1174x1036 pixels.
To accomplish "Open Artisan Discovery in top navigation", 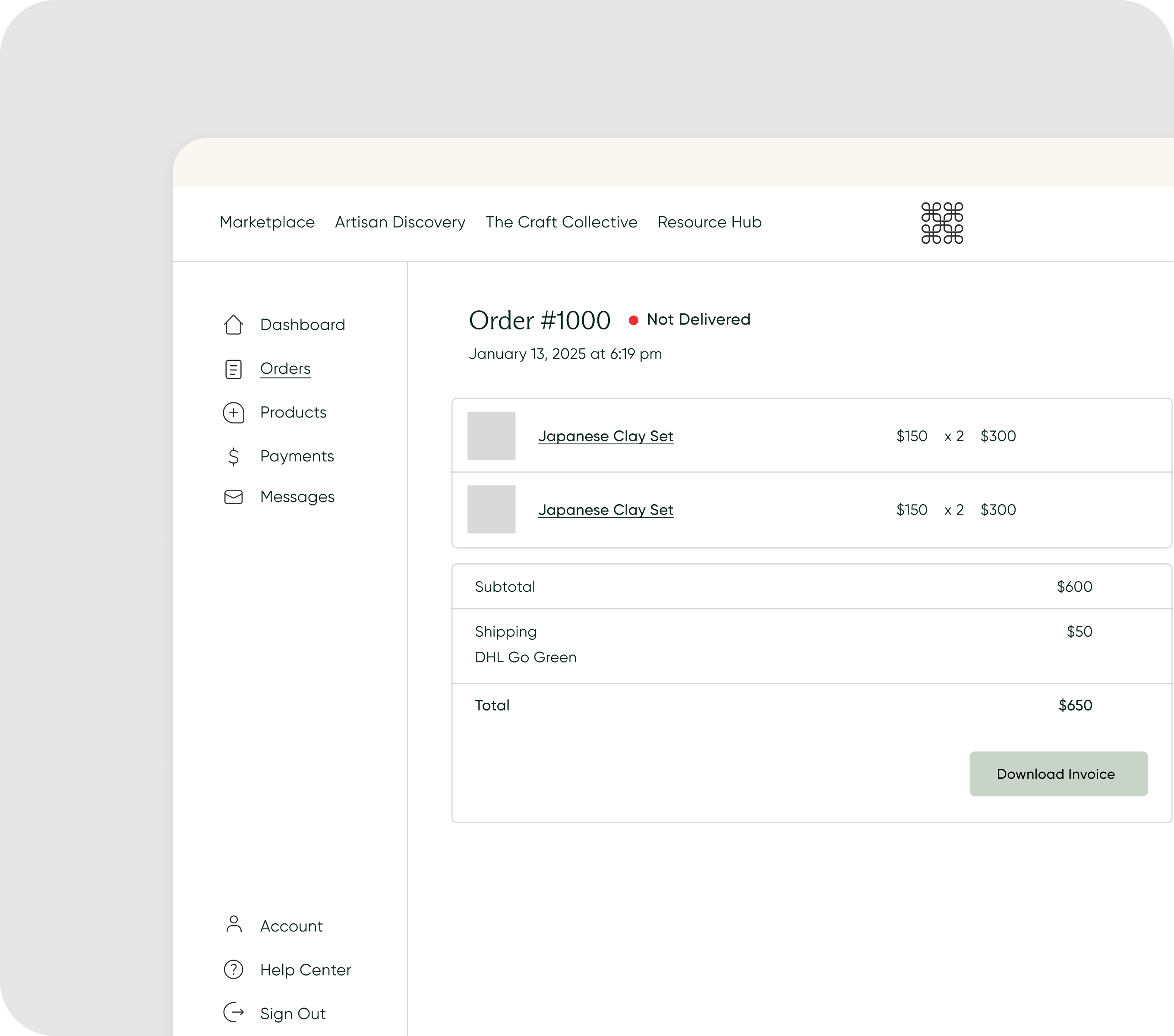I will point(401,222).
